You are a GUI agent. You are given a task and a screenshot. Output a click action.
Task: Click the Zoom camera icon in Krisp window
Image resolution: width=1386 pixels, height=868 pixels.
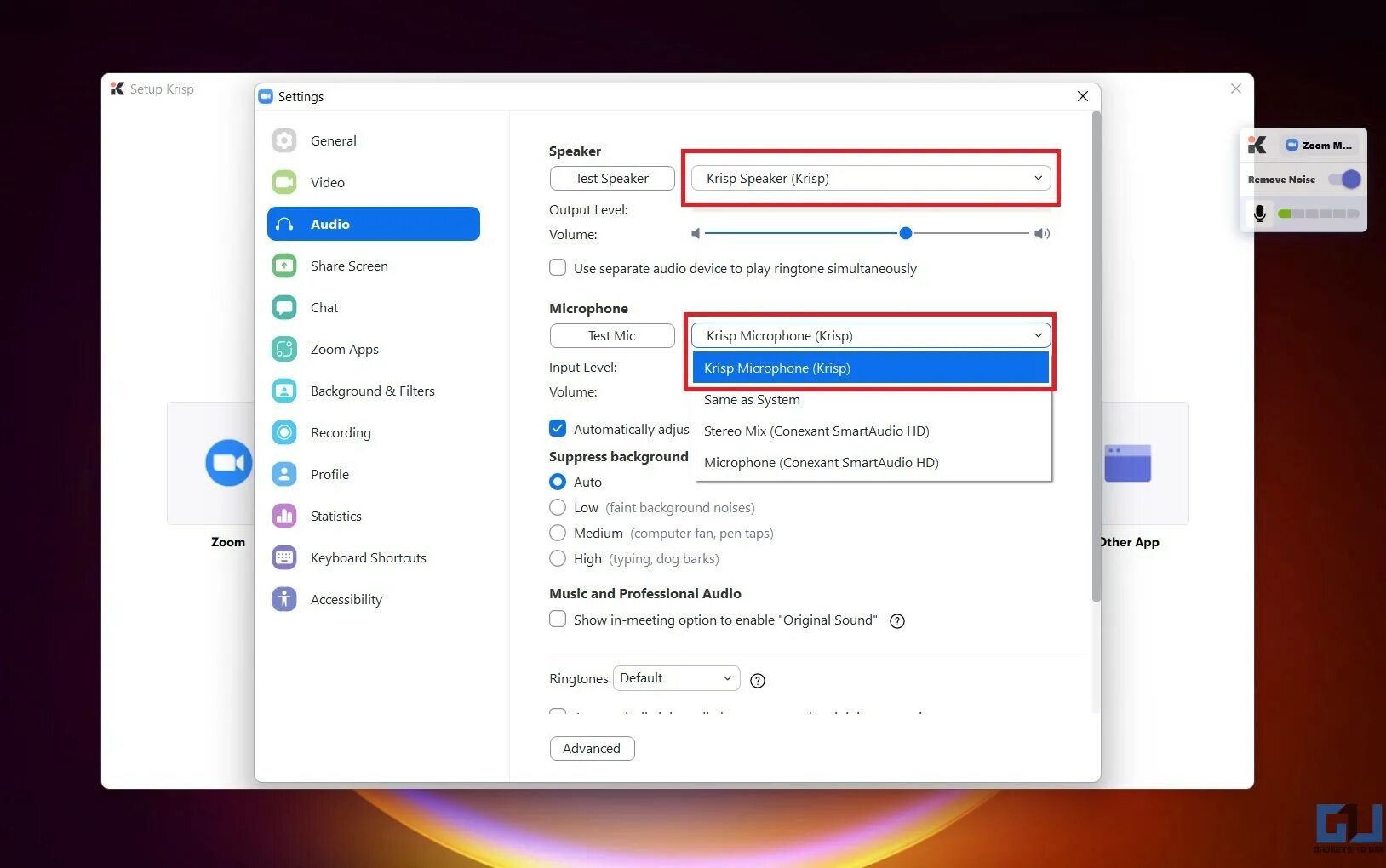[x=228, y=463]
